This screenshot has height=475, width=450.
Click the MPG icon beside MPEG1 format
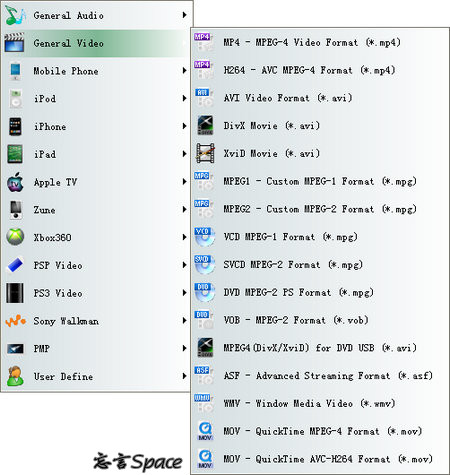[204, 181]
